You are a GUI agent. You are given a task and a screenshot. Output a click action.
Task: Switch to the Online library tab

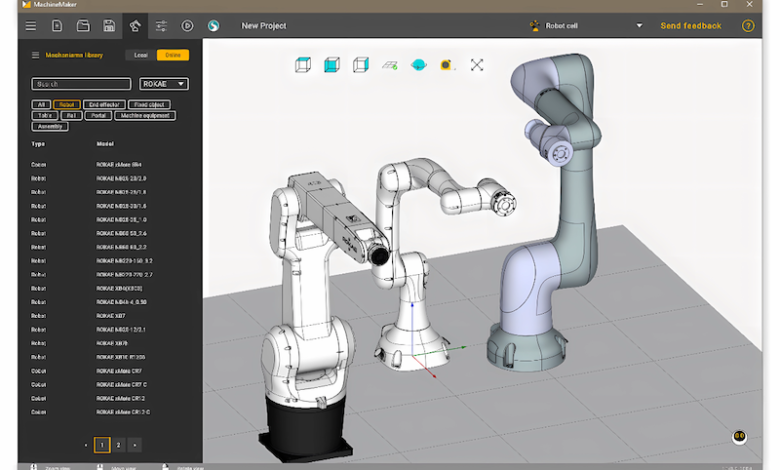[173, 55]
